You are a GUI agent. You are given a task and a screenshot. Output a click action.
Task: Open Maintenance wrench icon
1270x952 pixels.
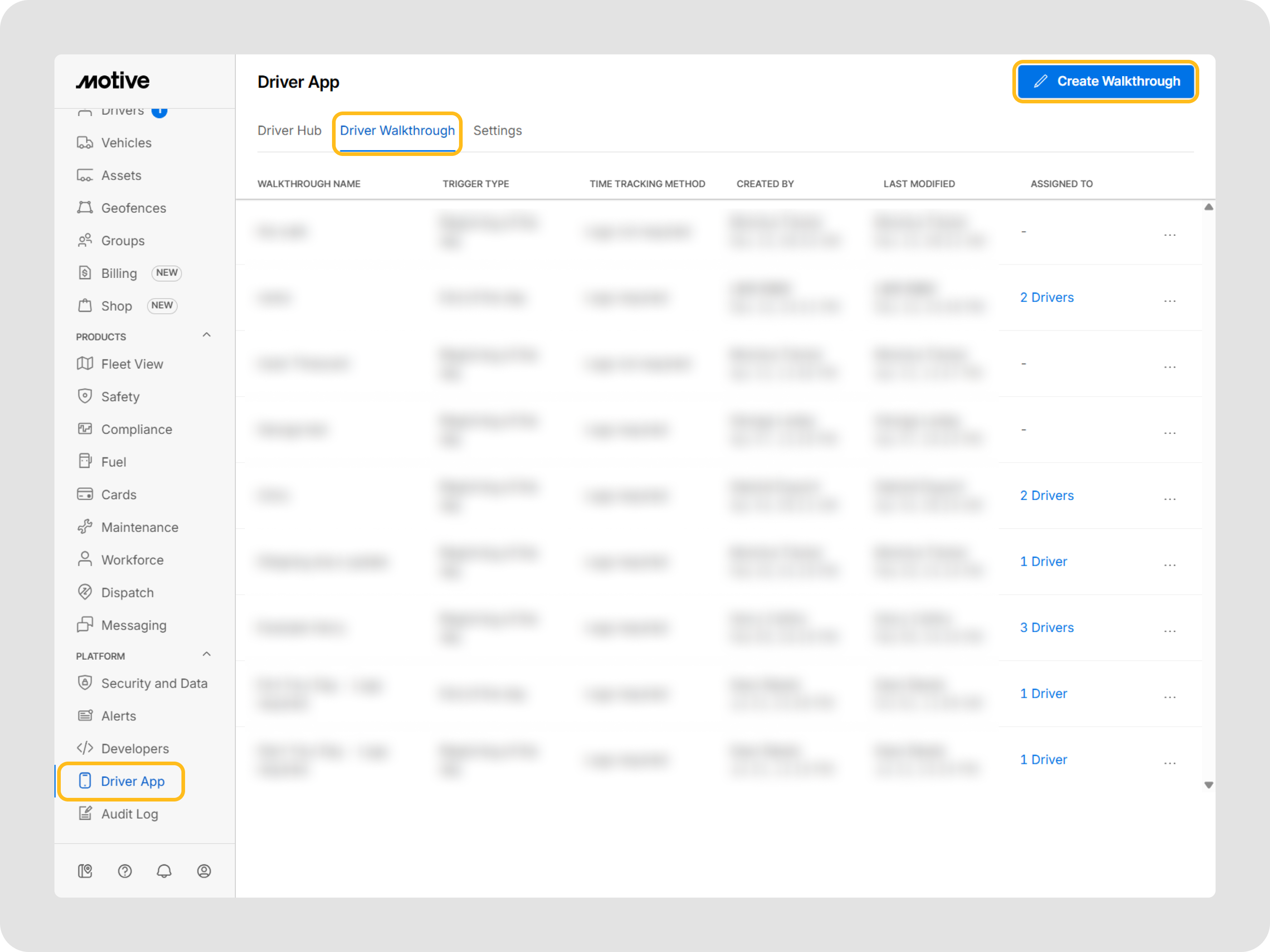(85, 527)
